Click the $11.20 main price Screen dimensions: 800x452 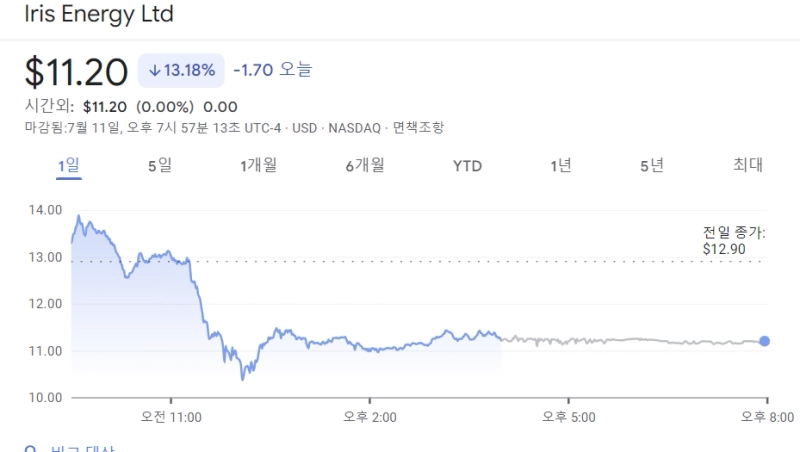pyautogui.click(x=76, y=72)
